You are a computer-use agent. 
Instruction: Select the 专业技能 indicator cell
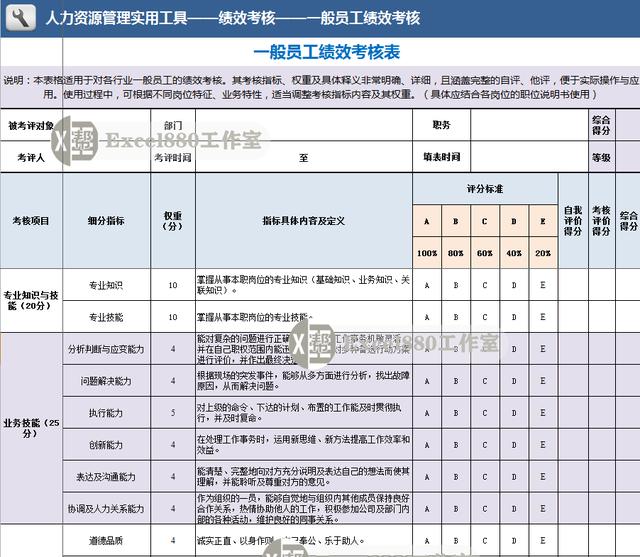(107, 317)
